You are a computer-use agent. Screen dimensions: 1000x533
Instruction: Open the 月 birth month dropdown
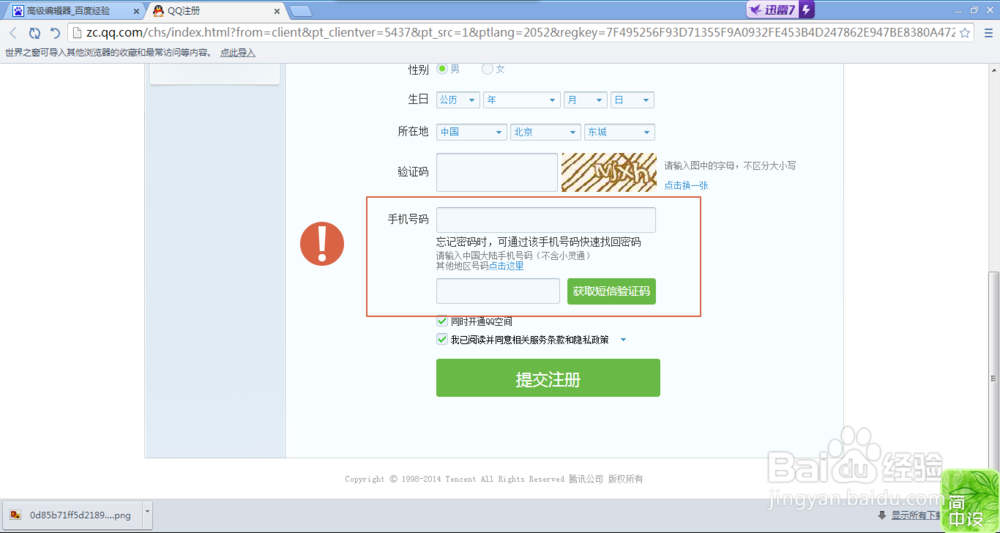[x=585, y=100]
